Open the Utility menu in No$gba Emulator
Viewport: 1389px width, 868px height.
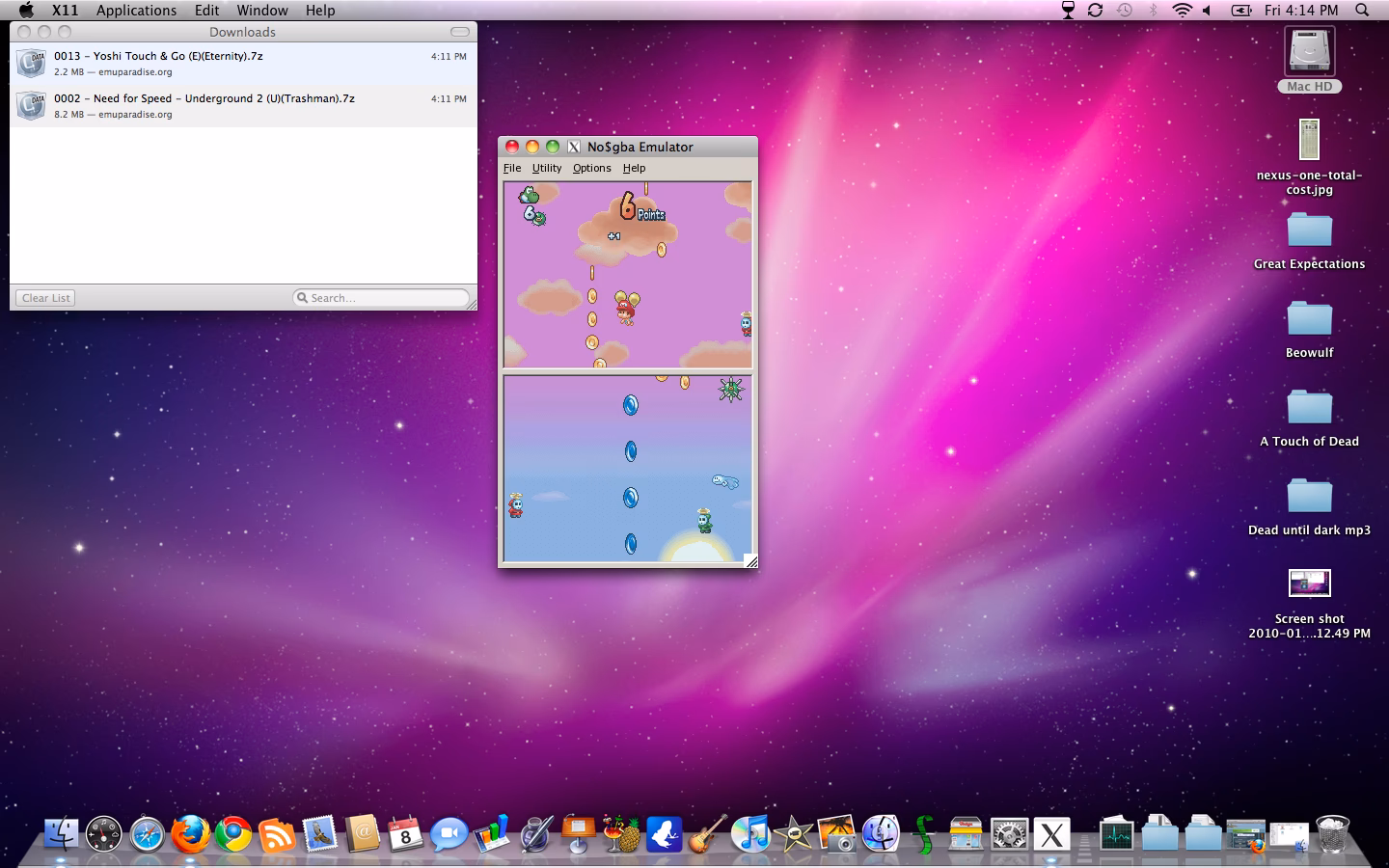tap(547, 168)
